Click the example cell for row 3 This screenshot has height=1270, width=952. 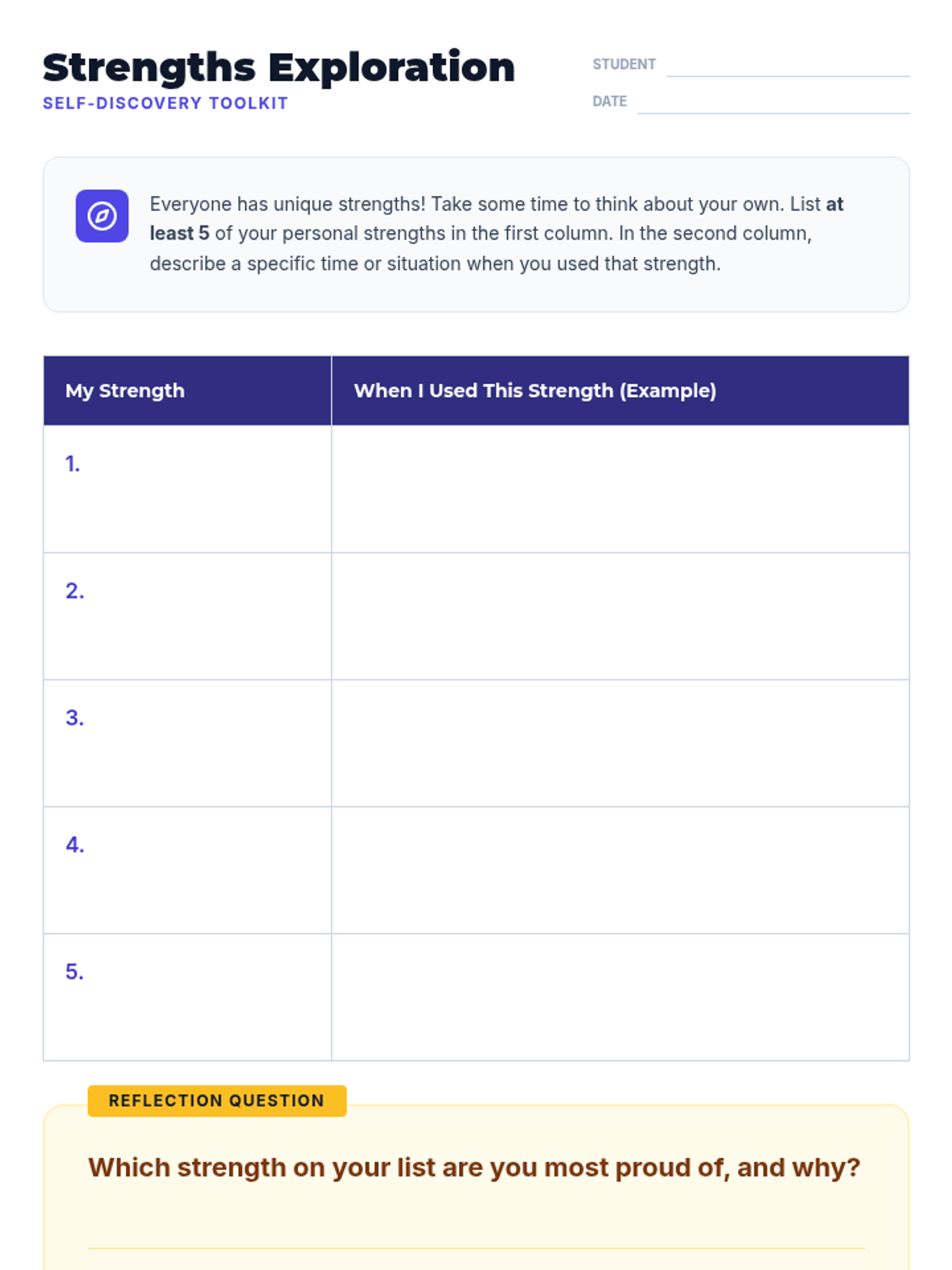click(x=620, y=743)
